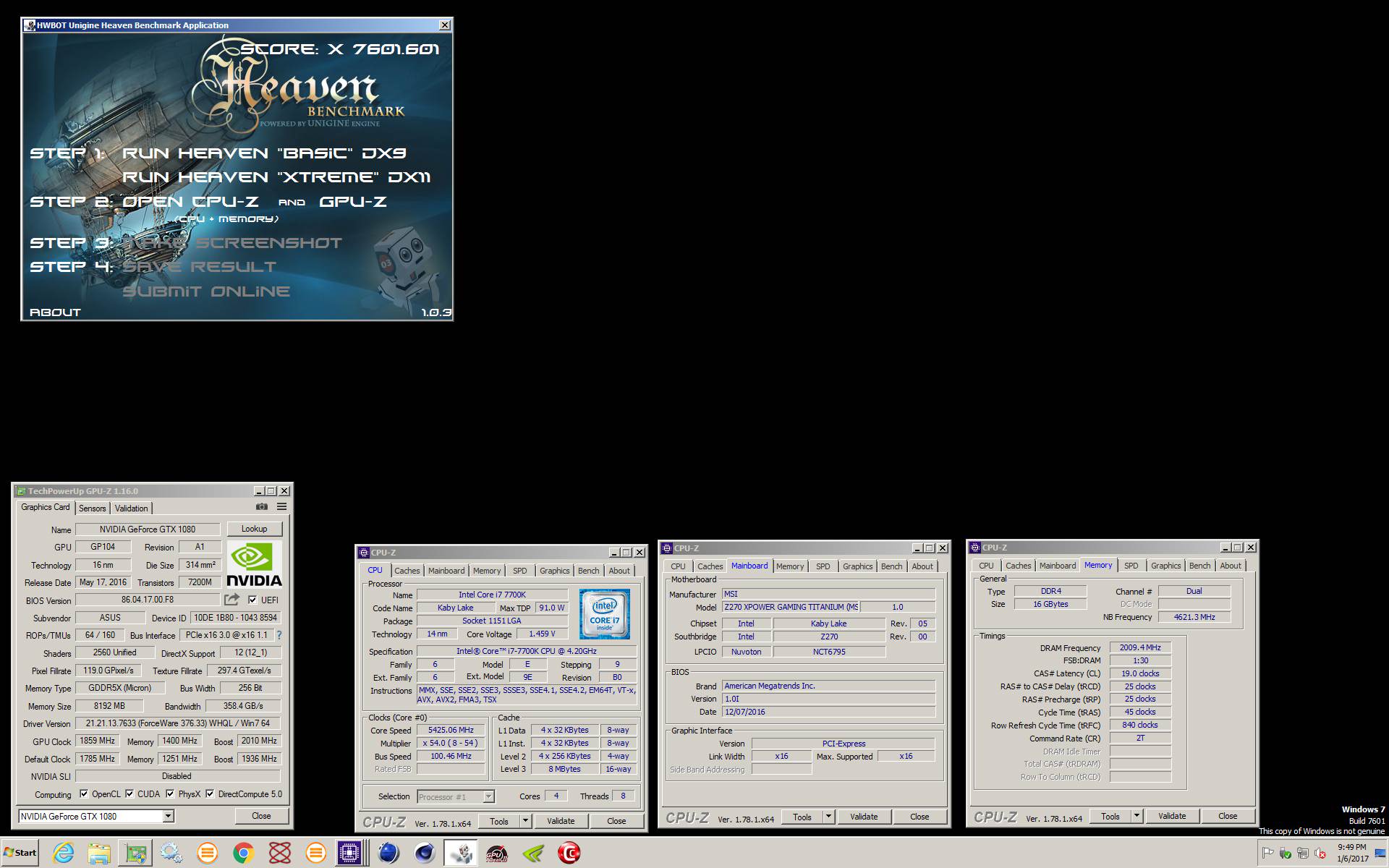Click the GPU-Z Lookup button
The width and height of the screenshot is (1389, 868).
pos(254,529)
